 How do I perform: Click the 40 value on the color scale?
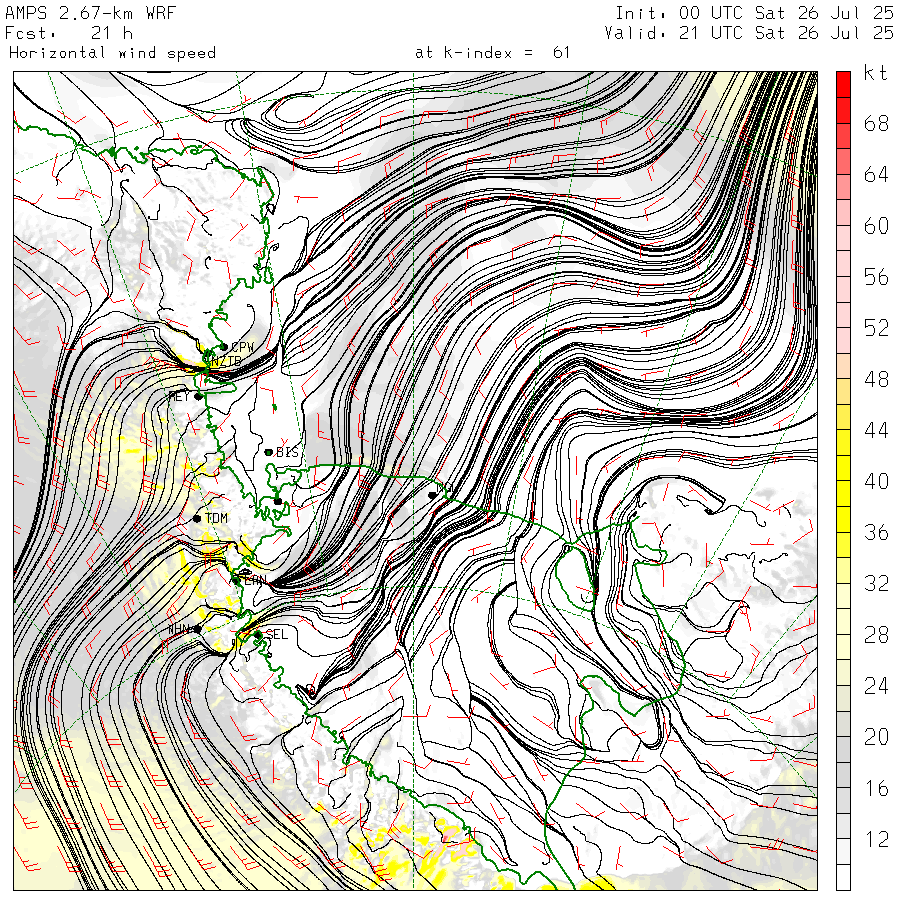(x=876, y=482)
